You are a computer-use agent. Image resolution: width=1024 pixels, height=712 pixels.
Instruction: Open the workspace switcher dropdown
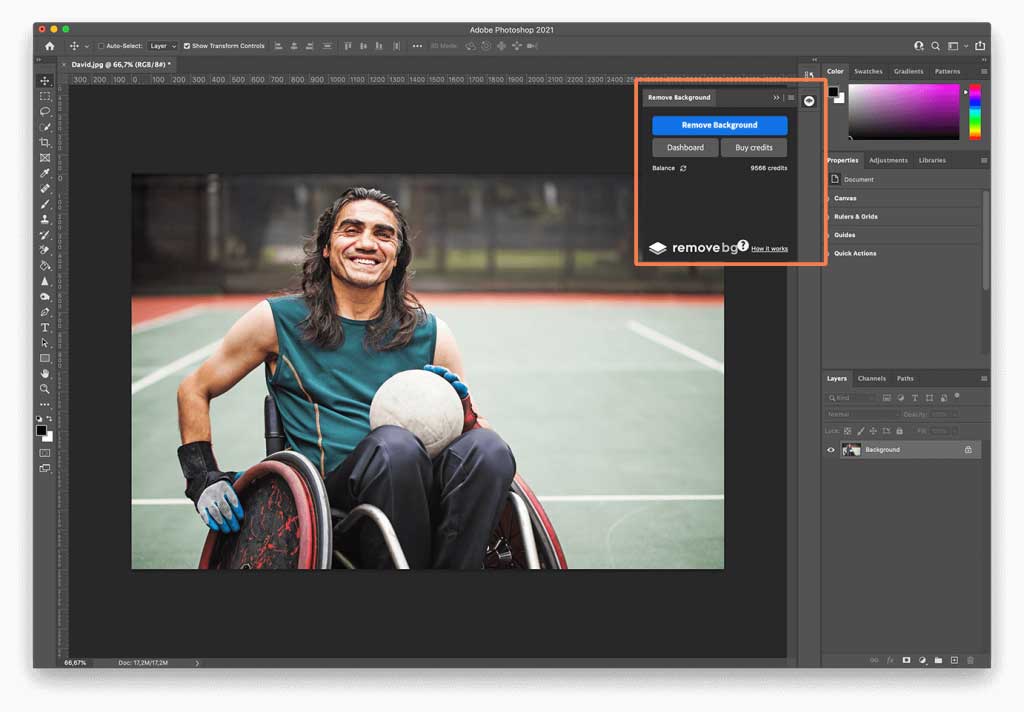click(x=956, y=46)
